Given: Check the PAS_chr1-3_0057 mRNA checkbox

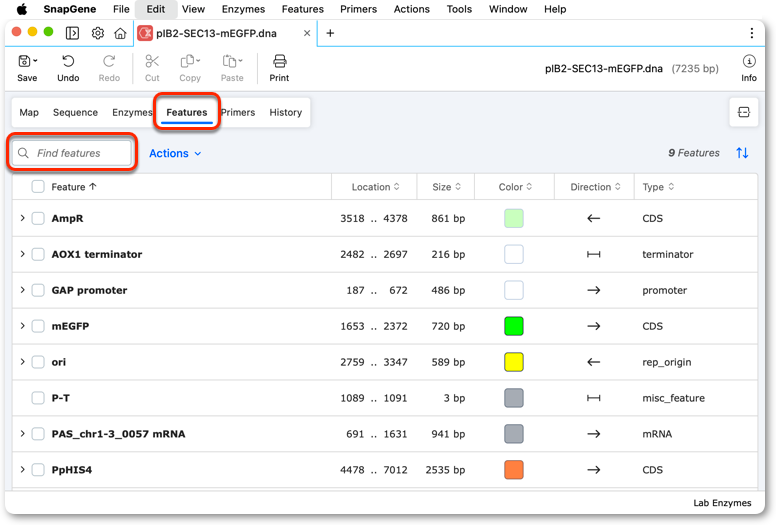Looking at the screenshot, I should coord(38,434).
